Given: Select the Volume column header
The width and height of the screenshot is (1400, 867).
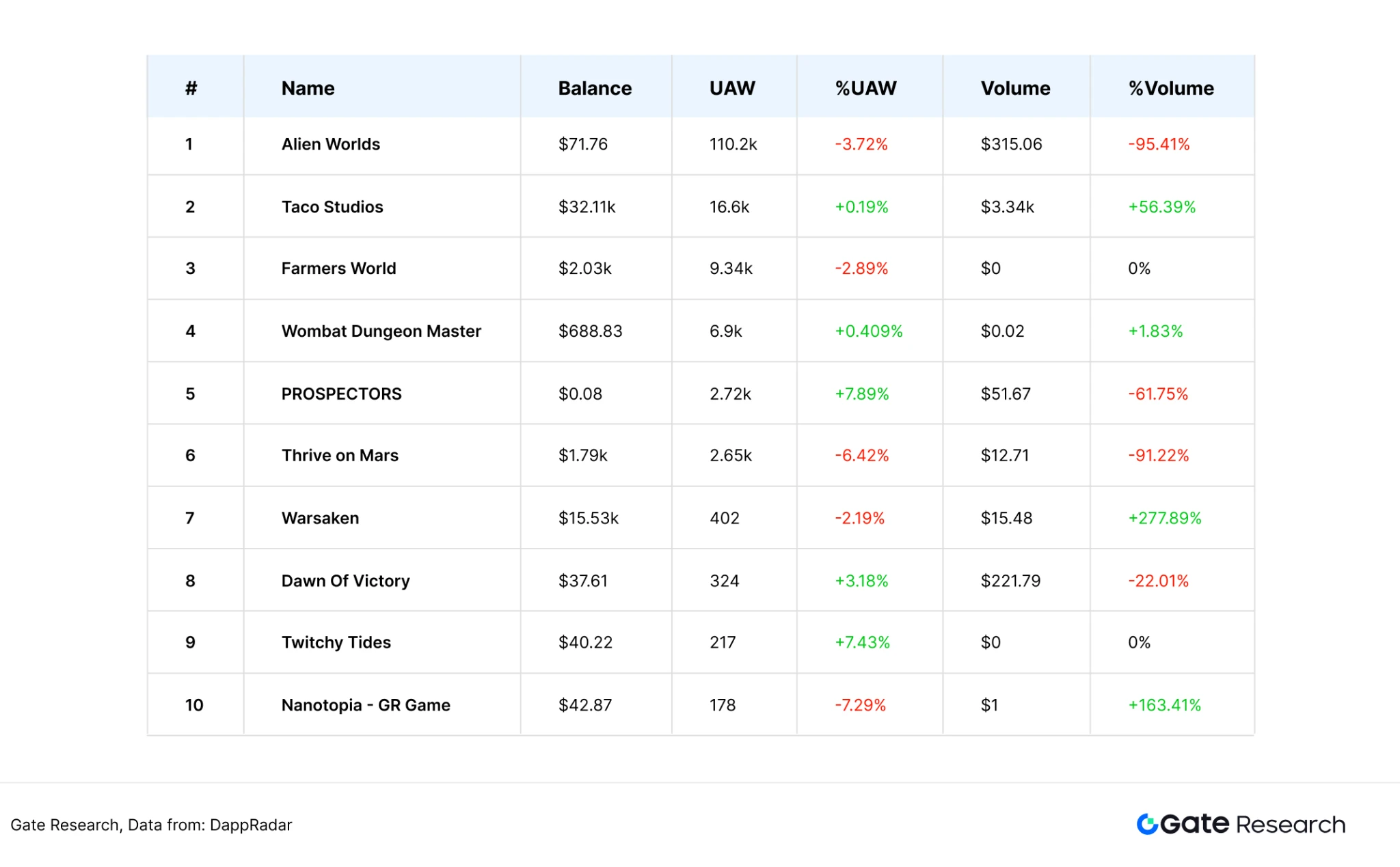Looking at the screenshot, I should click(x=1014, y=88).
